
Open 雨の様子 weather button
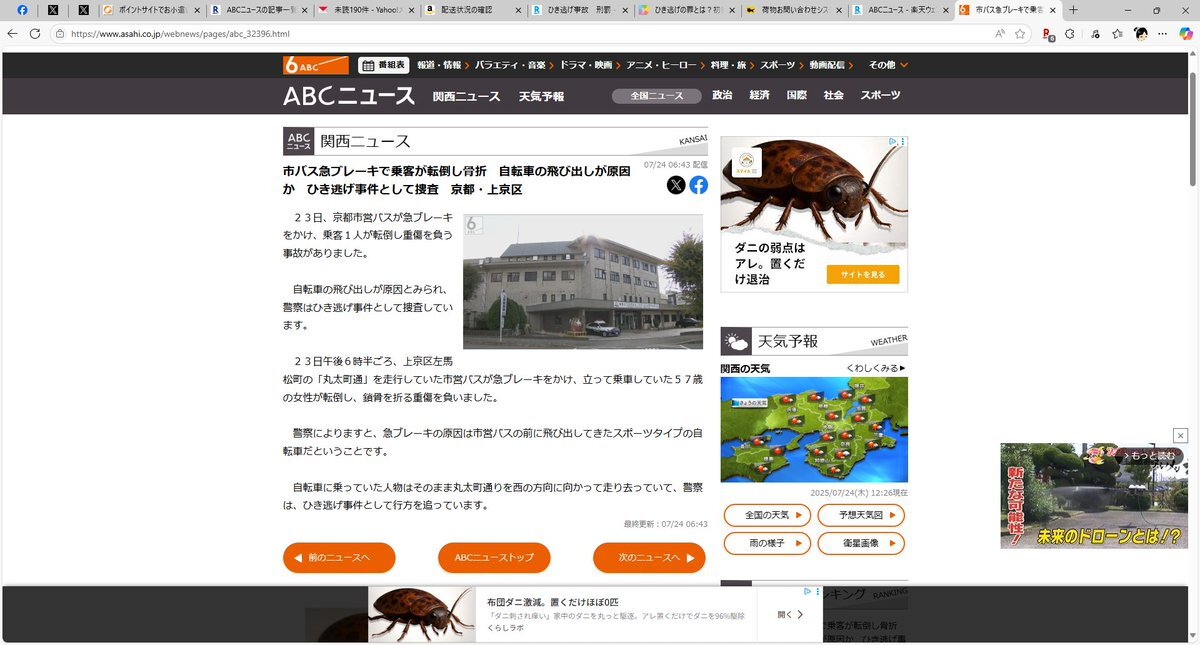pos(767,544)
